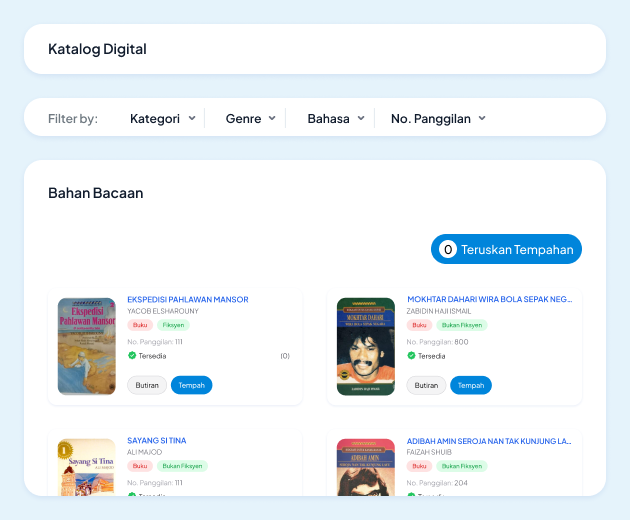The image size is (630, 520).
Task: Open the SAYANG SI TINA title link
Action: [157, 440]
